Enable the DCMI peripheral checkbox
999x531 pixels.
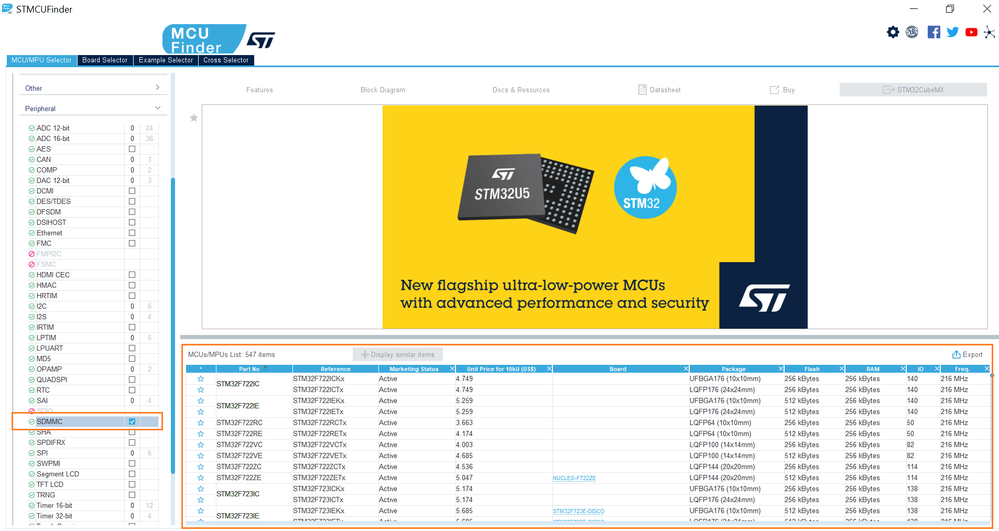pyautogui.click(x=132, y=191)
